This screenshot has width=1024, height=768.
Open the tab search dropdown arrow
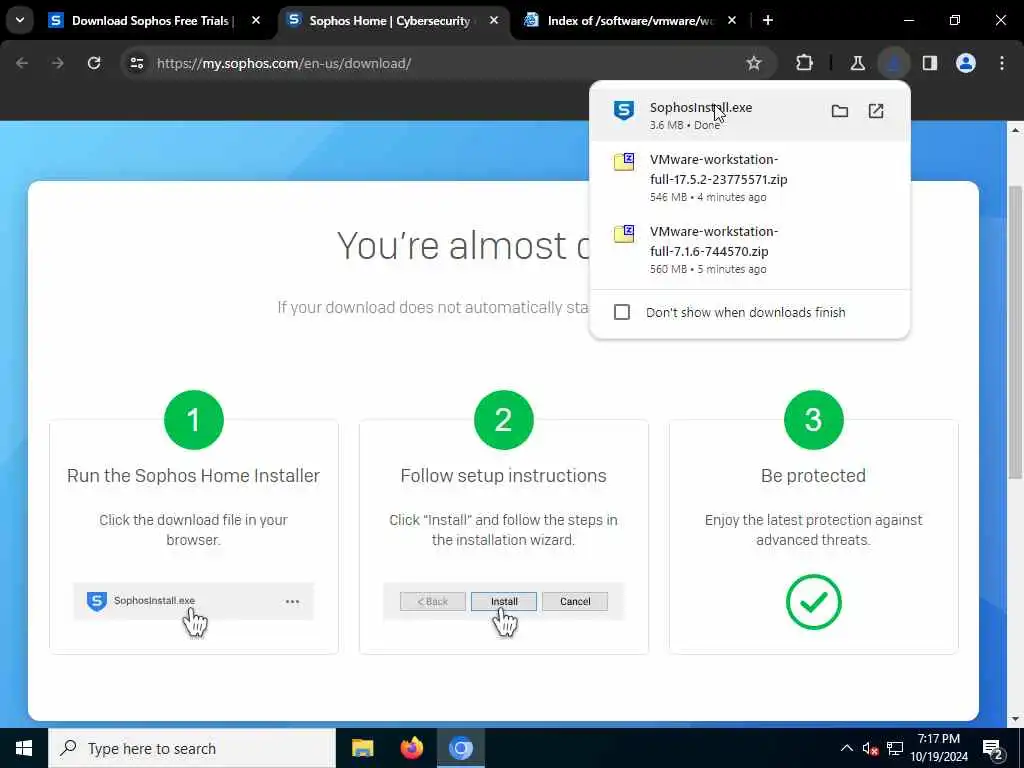(x=20, y=20)
